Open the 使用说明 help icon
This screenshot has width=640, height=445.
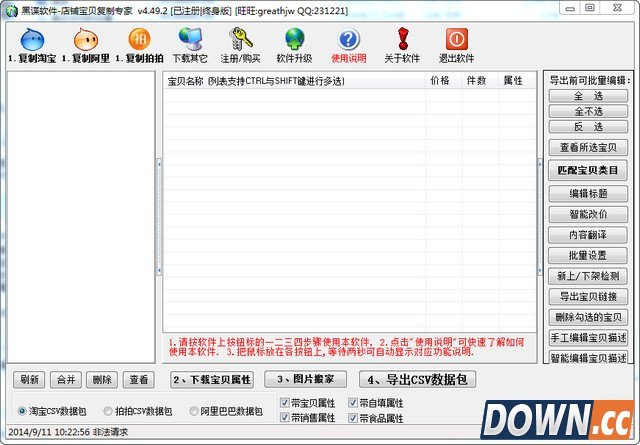[x=349, y=40]
